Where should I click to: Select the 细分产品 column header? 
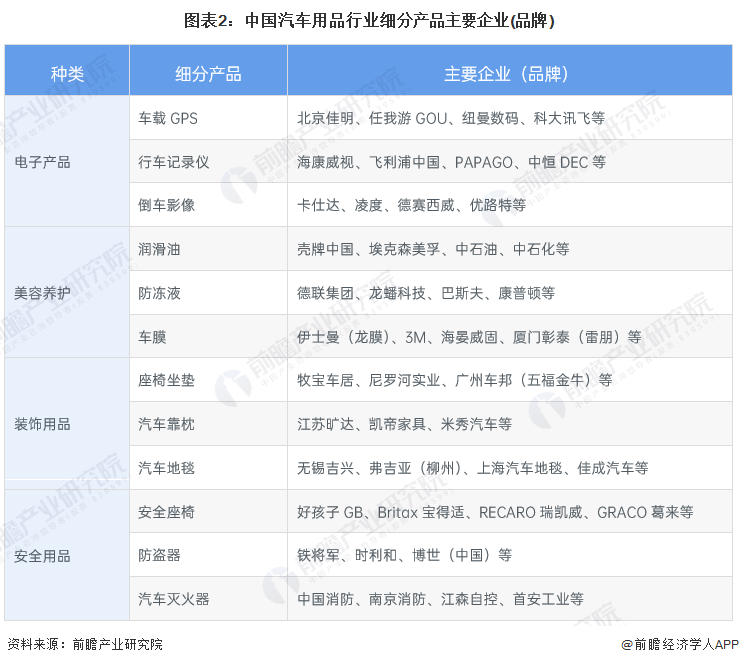tap(208, 74)
